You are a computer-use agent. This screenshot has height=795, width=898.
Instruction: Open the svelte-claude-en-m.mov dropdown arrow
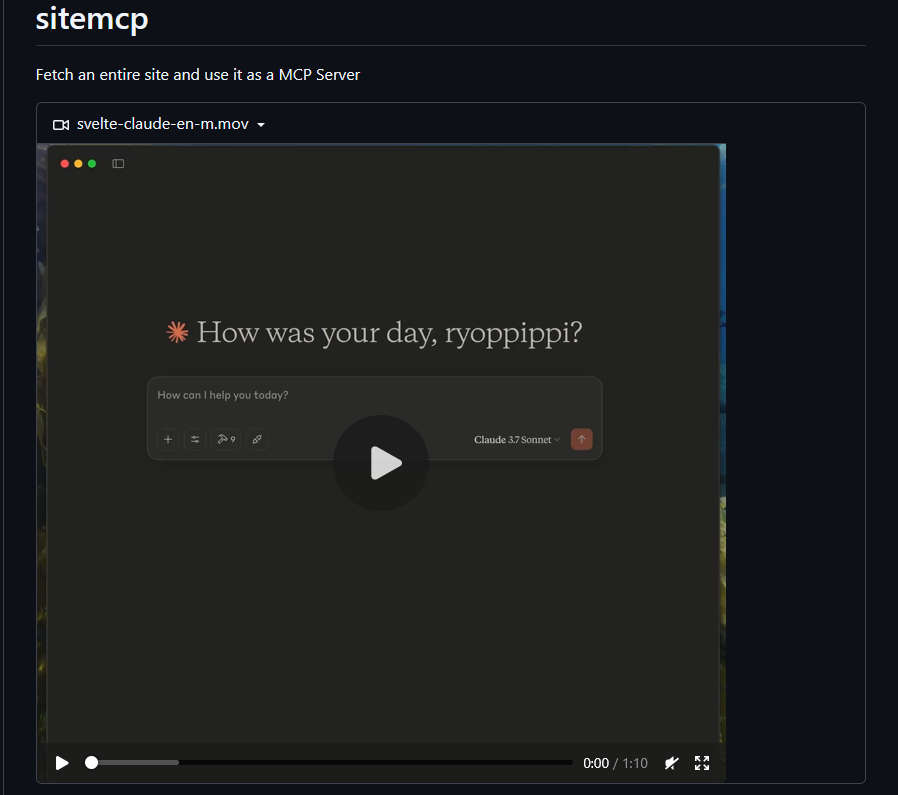[261, 125]
